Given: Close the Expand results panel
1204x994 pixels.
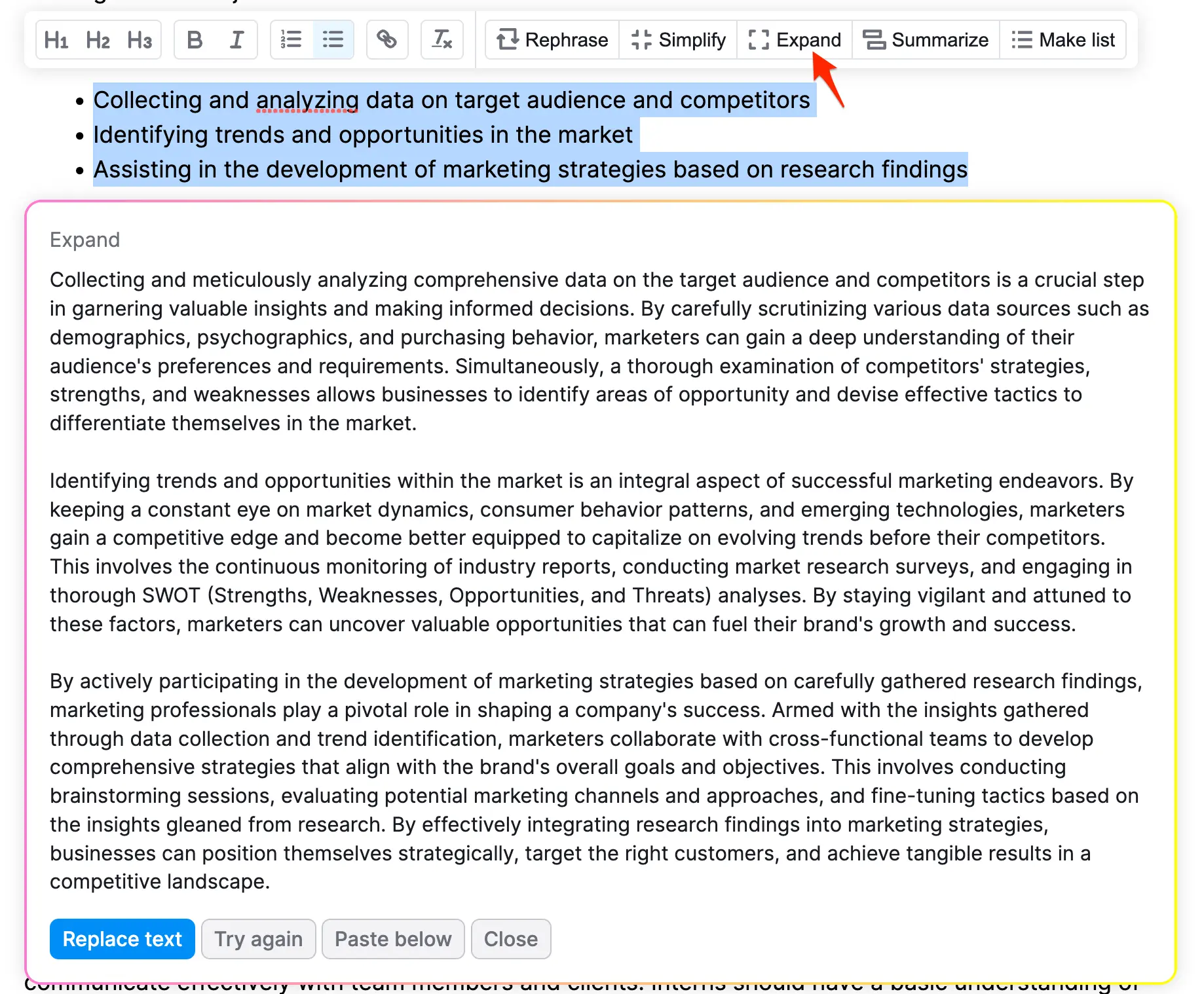Looking at the screenshot, I should pyautogui.click(x=510, y=939).
